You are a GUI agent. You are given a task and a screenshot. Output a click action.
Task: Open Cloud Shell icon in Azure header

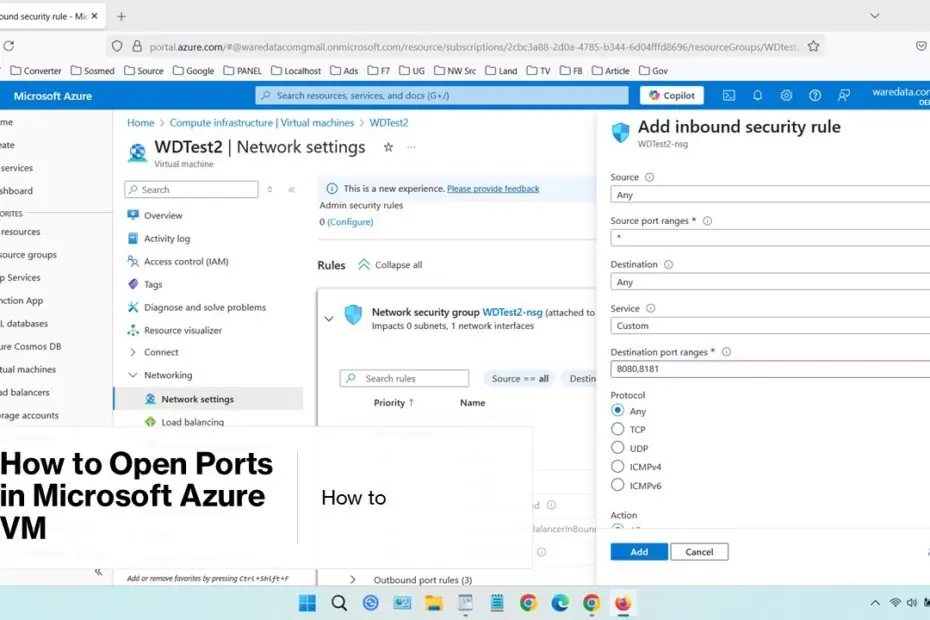728,96
